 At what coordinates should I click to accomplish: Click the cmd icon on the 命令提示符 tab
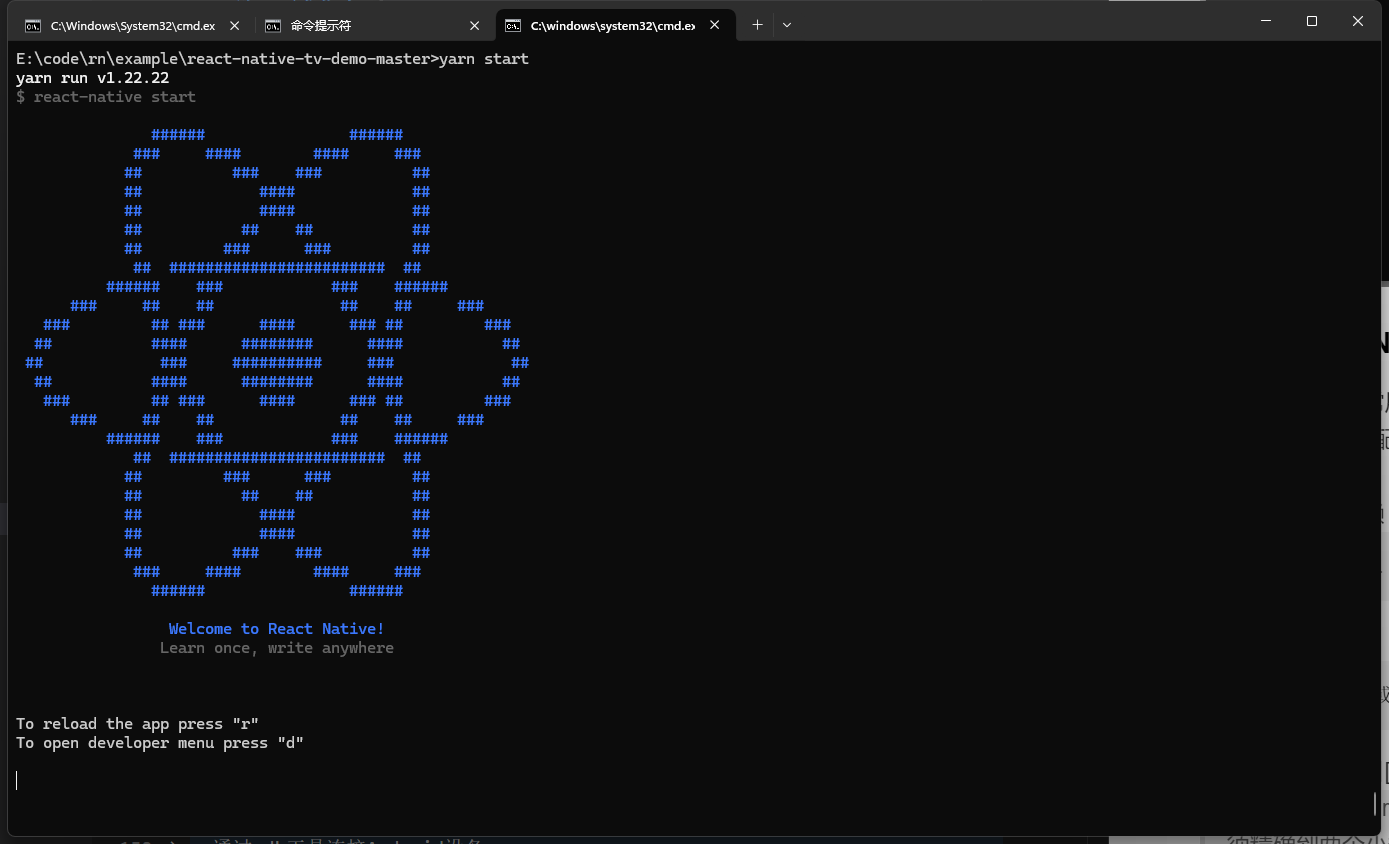point(273,25)
